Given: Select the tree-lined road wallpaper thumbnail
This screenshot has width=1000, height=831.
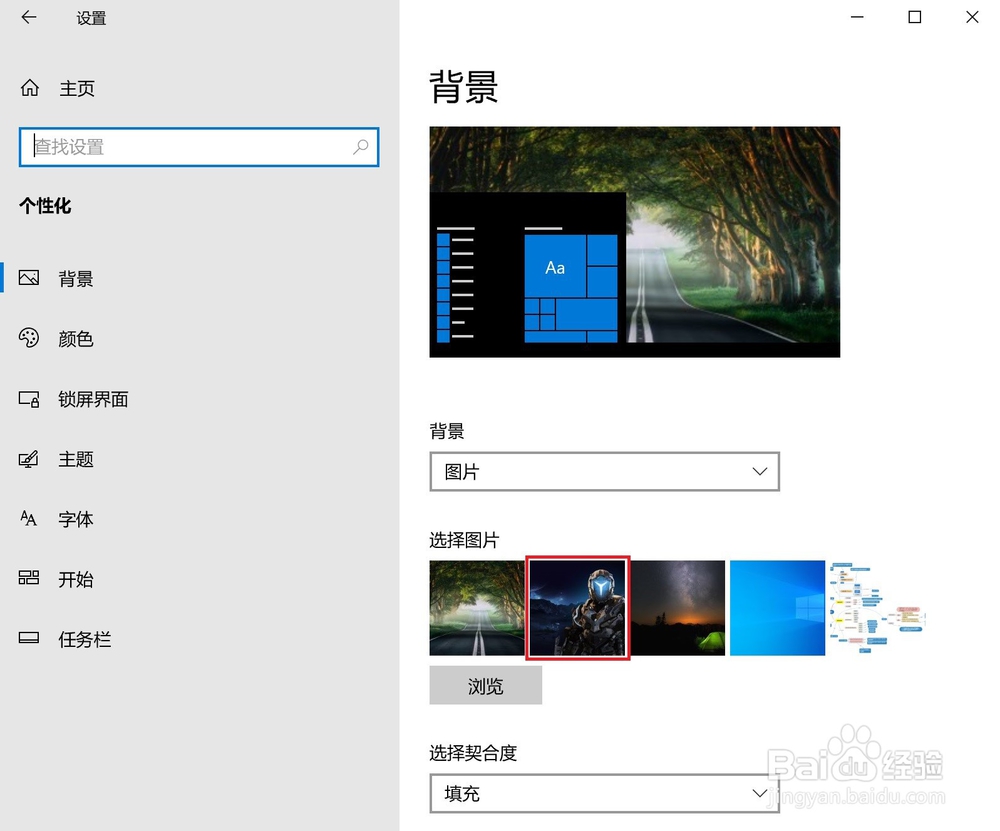Looking at the screenshot, I should pyautogui.click(x=477, y=607).
